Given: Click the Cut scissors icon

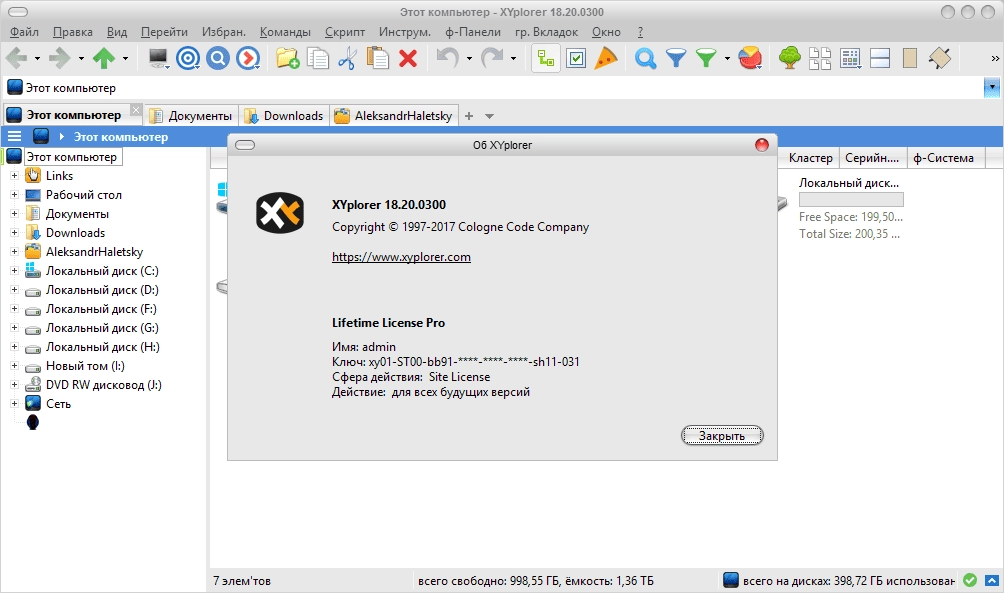Looking at the screenshot, I should pyautogui.click(x=348, y=58).
